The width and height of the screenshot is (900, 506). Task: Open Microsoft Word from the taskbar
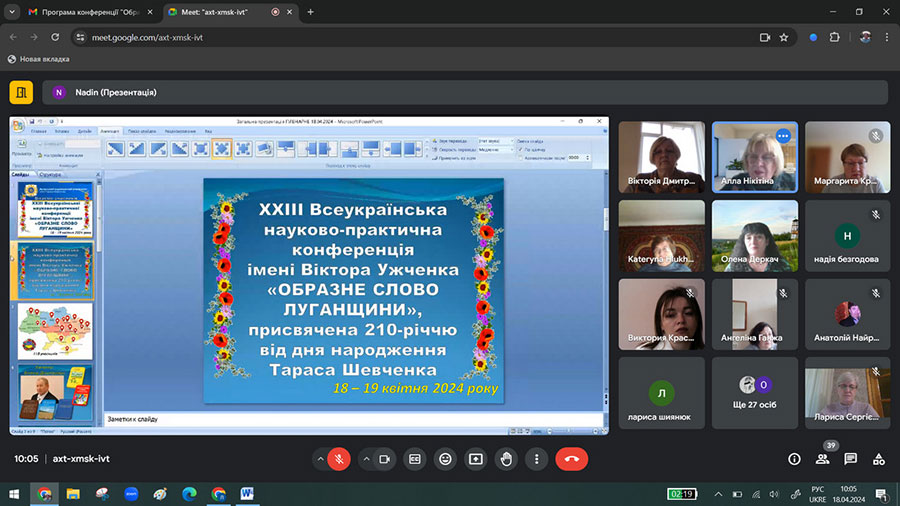coord(247,494)
